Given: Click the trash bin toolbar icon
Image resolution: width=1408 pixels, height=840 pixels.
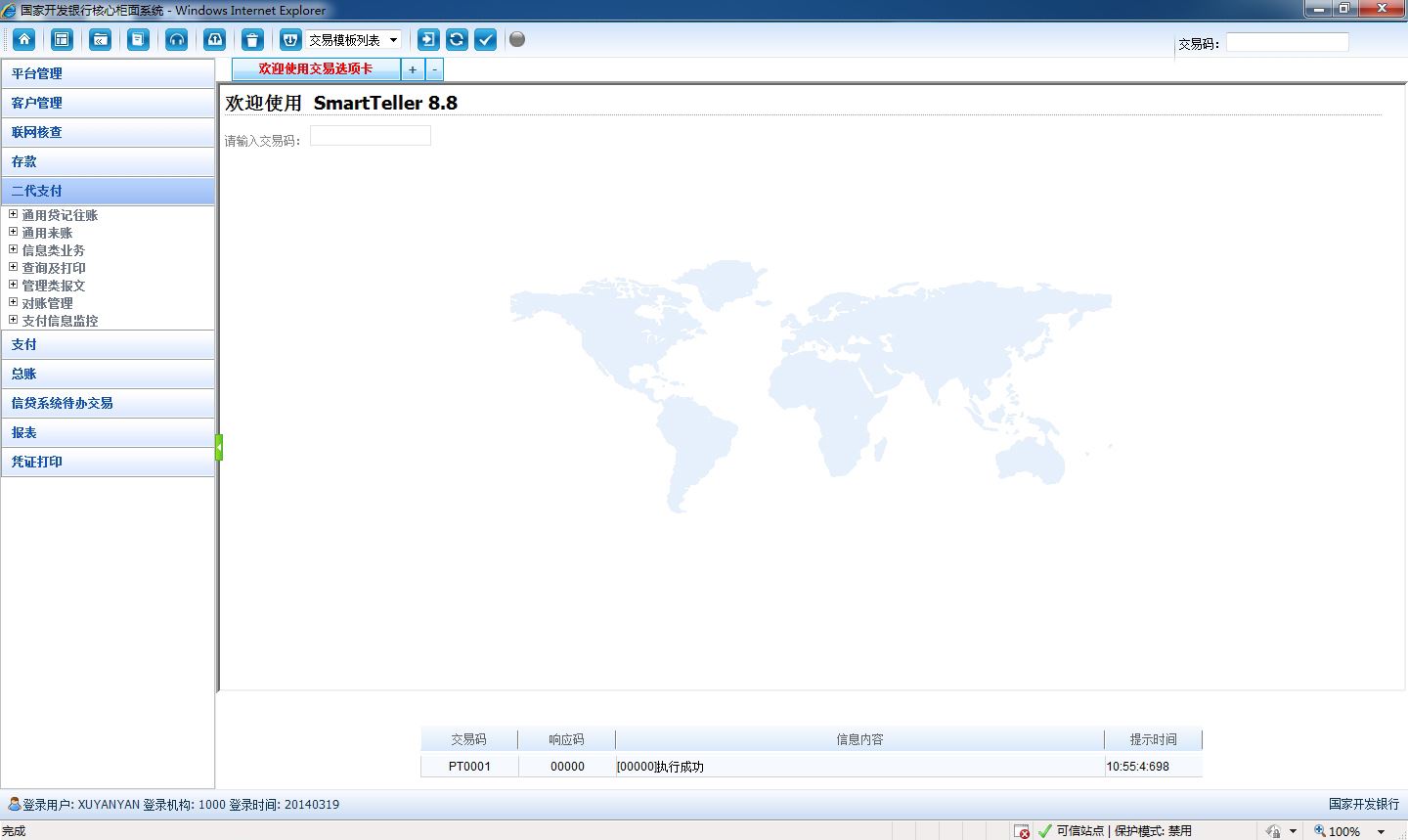Looking at the screenshot, I should point(252,39).
